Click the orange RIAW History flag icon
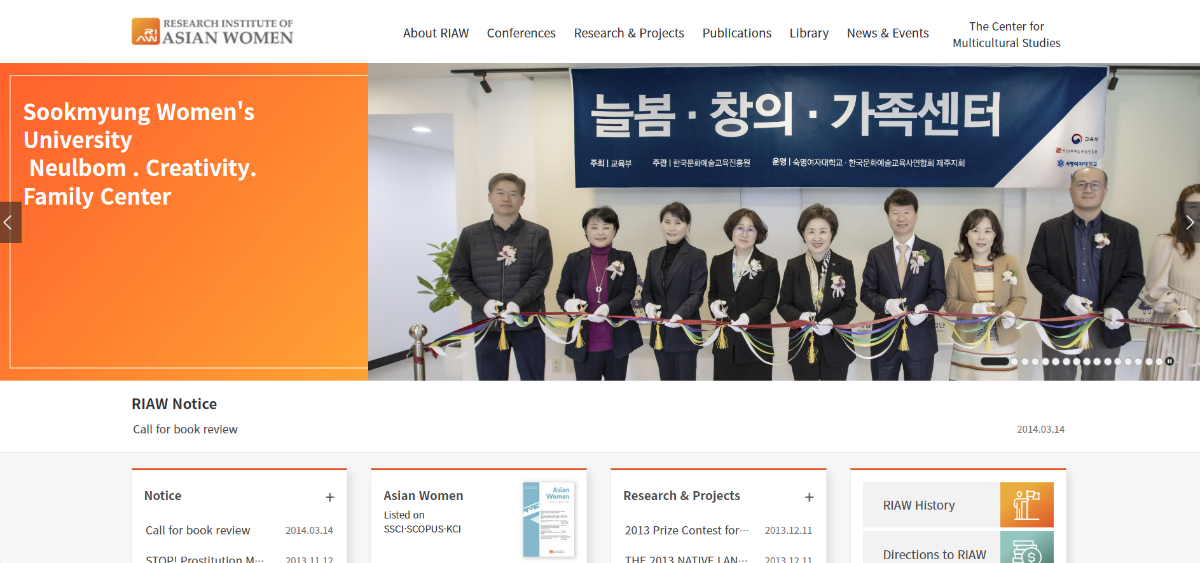The width and height of the screenshot is (1200, 563). (1027, 505)
